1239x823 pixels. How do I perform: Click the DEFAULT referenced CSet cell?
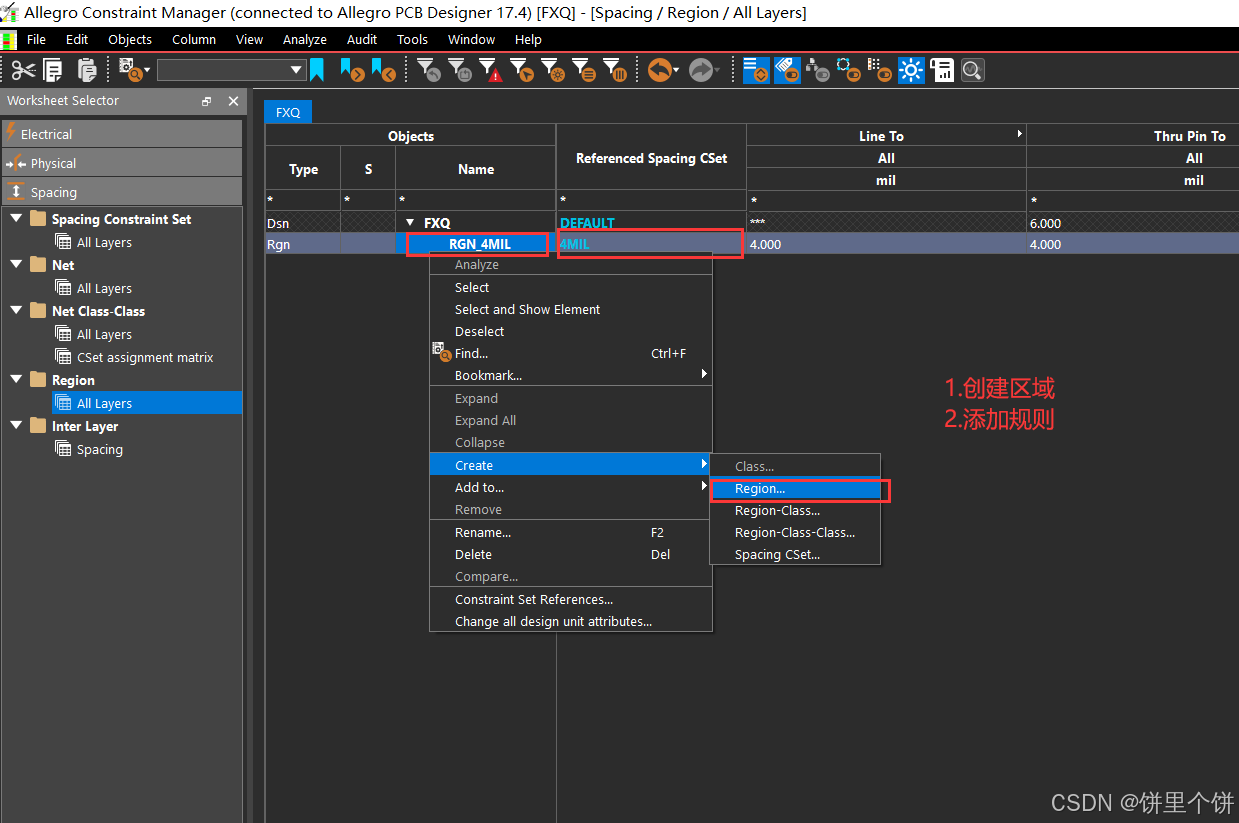pyautogui.click(x=651, y=223)
